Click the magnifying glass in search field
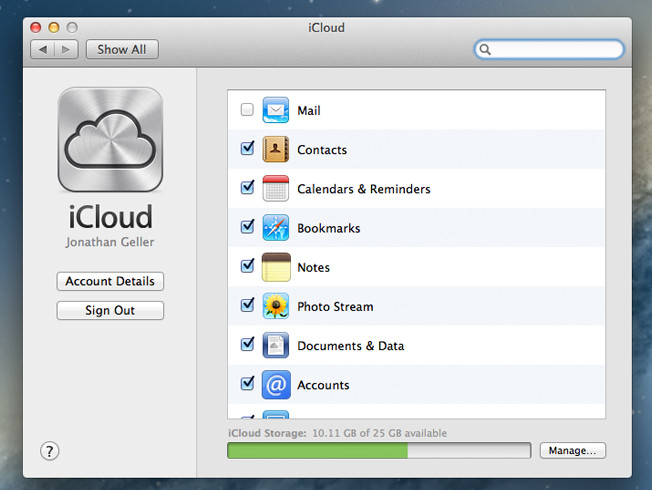This screenshot has width=652, height=490. [x=485, y=49]
